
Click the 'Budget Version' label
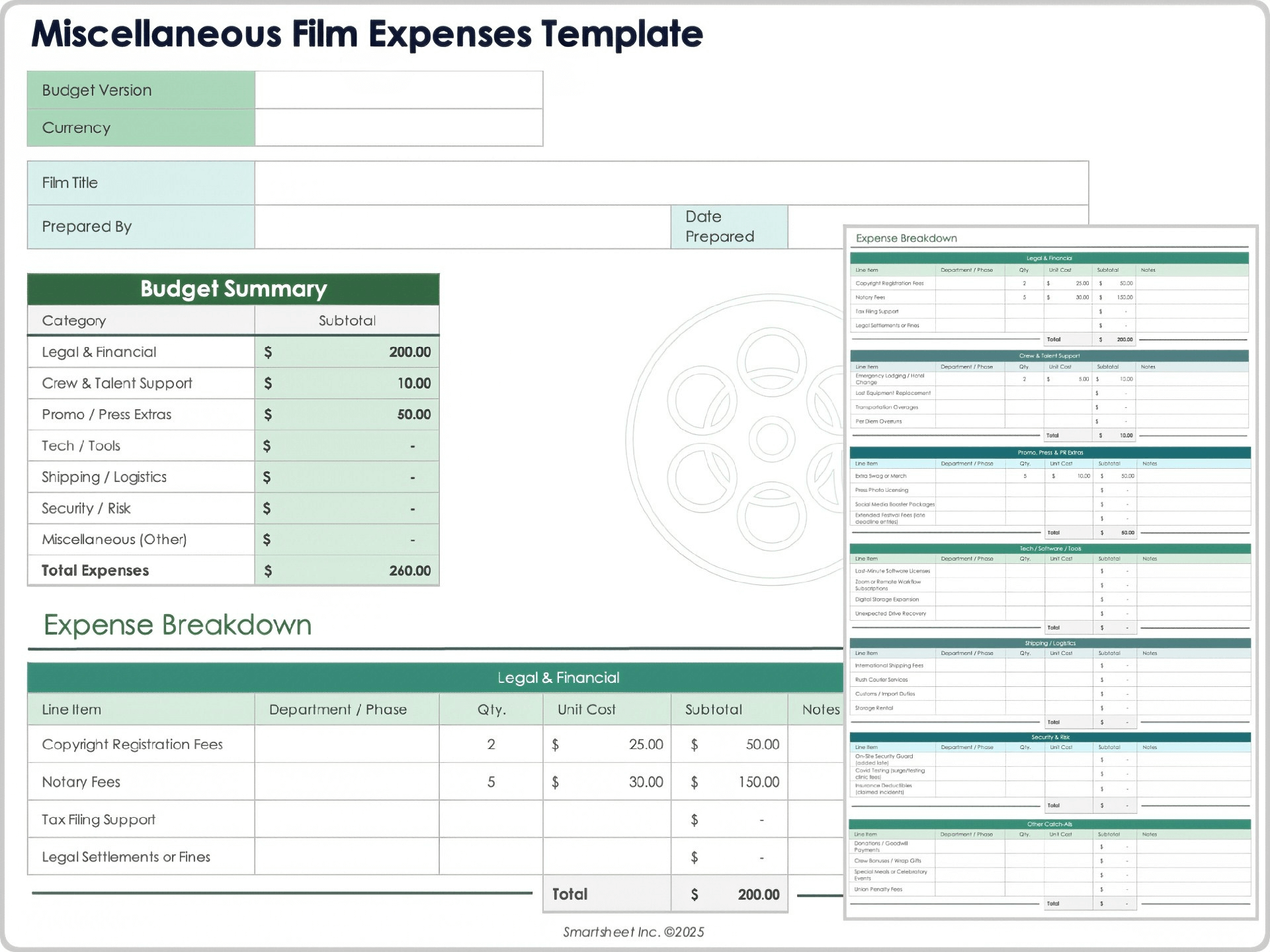pyautogui.click(x=97, y=90)
